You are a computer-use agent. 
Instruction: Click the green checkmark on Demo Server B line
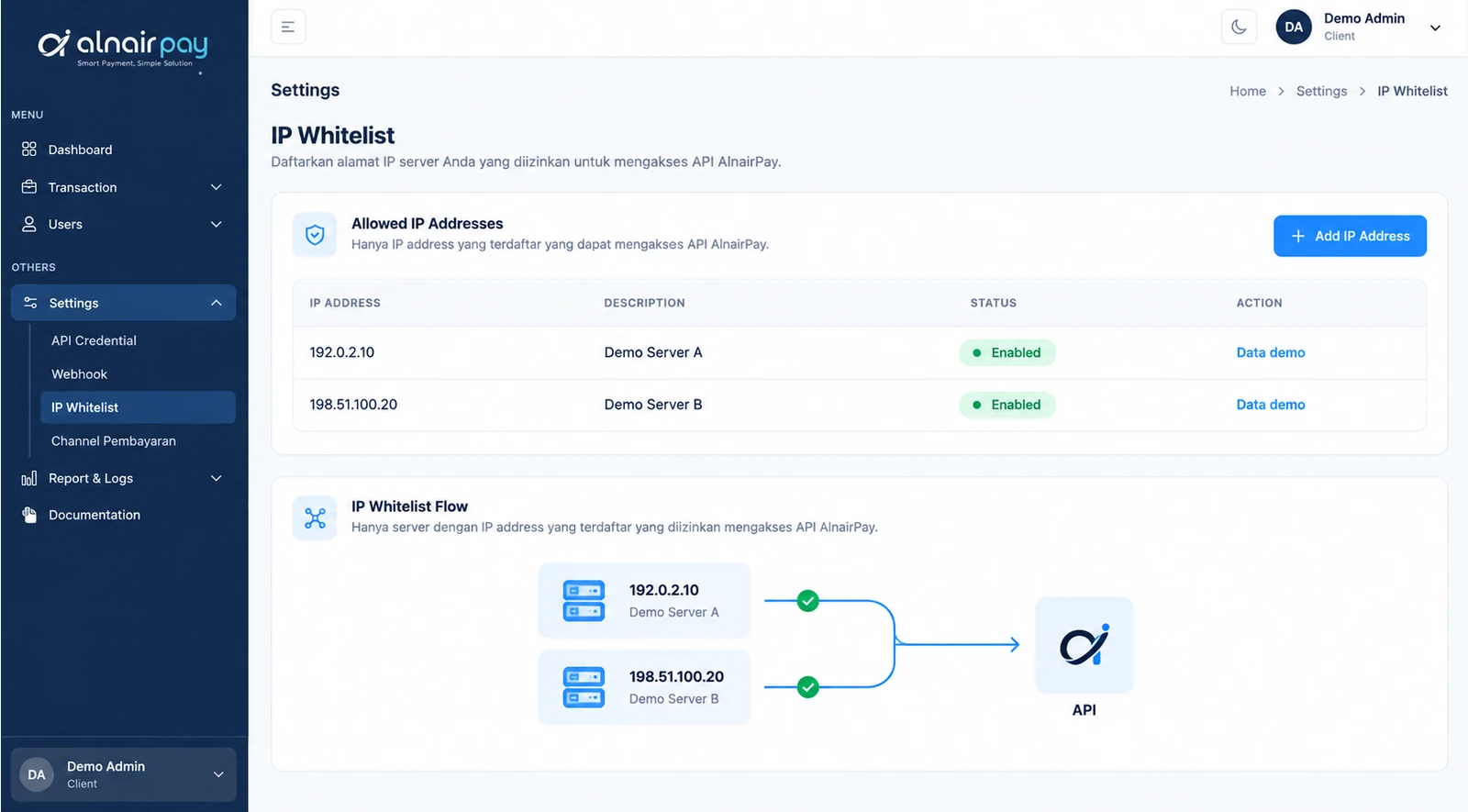tap(807, 687)
